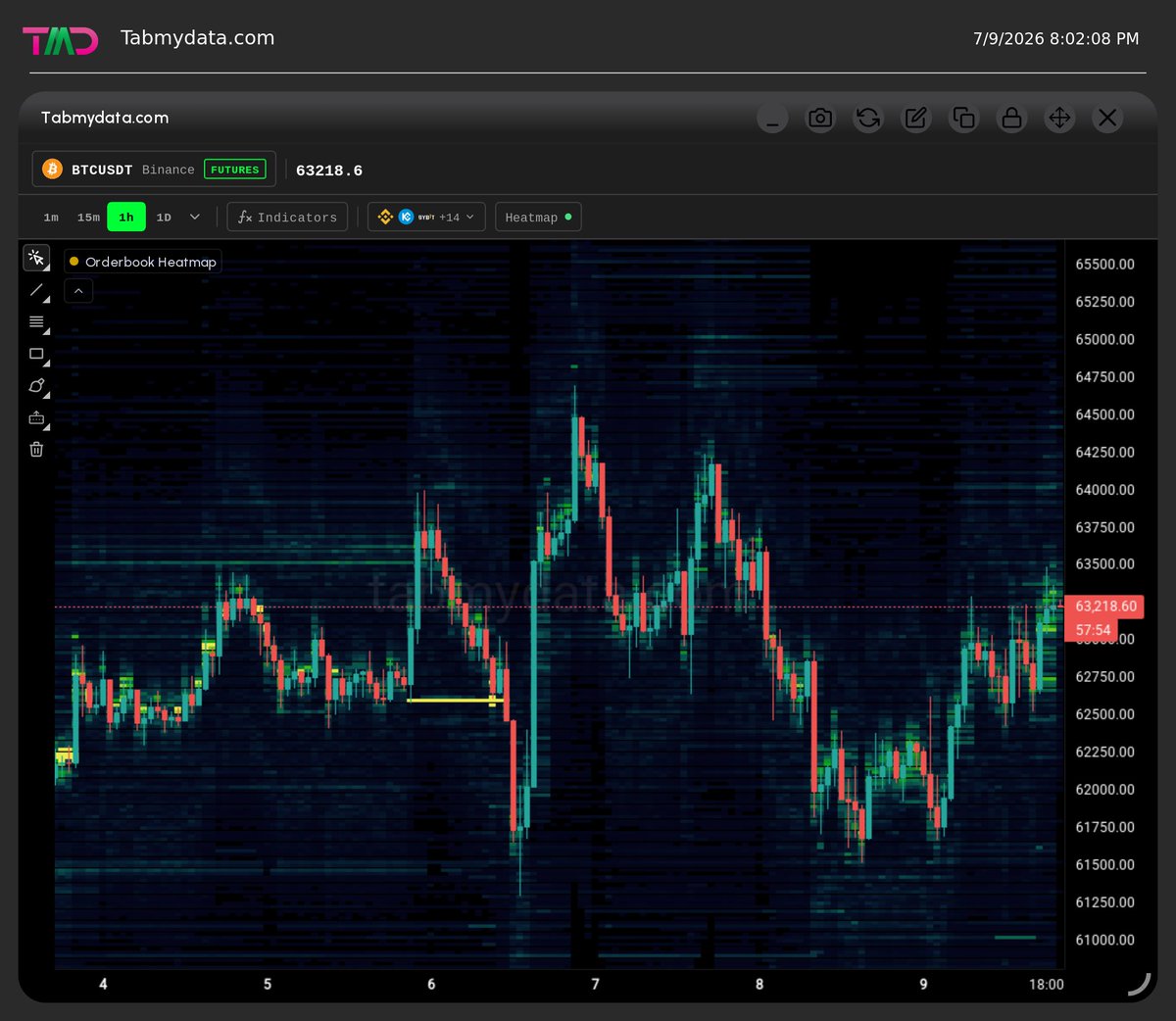Select the rectangle shape tool

pos(37,355)
